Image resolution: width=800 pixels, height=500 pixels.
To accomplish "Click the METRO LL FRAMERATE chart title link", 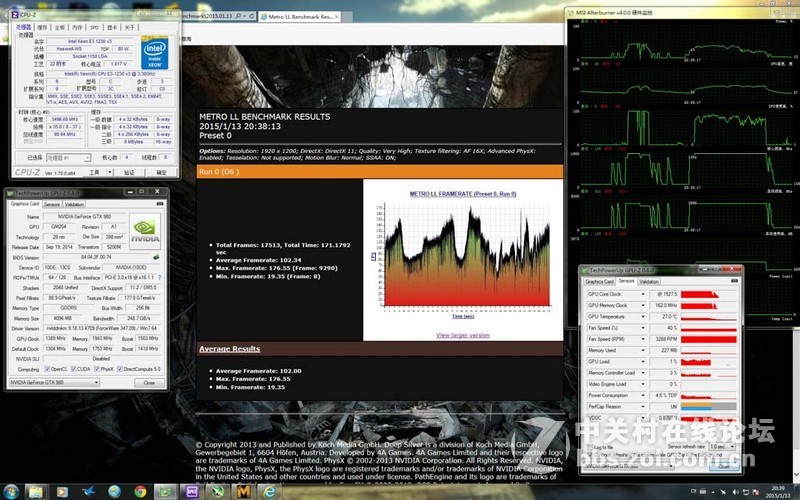I will pyautogui.click(x=463, y=194).
